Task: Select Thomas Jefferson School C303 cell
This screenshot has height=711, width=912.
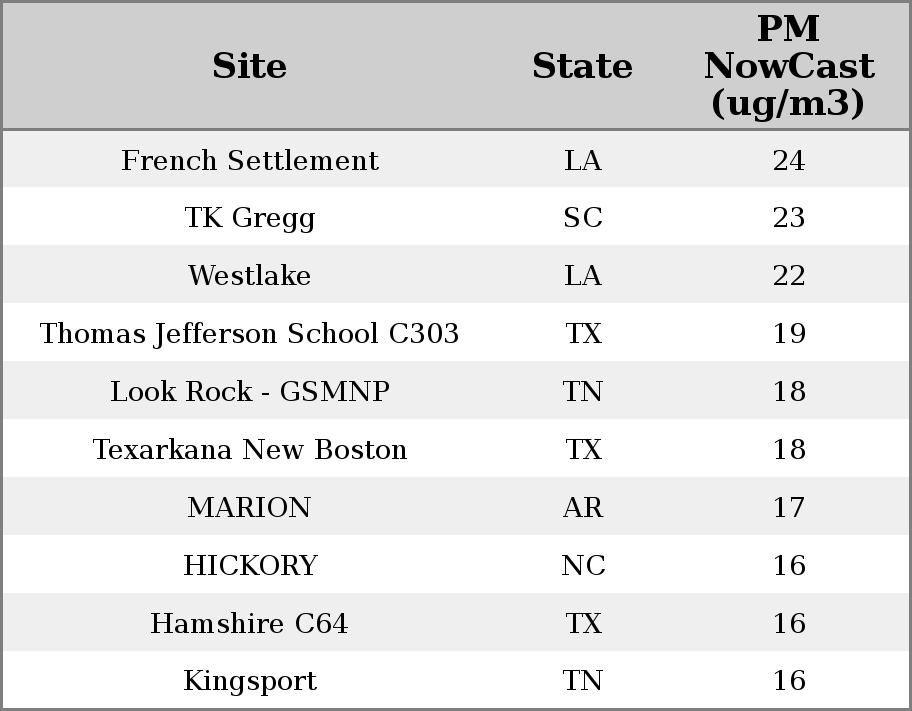Action: pyautogui.click(x=250, y=333)
